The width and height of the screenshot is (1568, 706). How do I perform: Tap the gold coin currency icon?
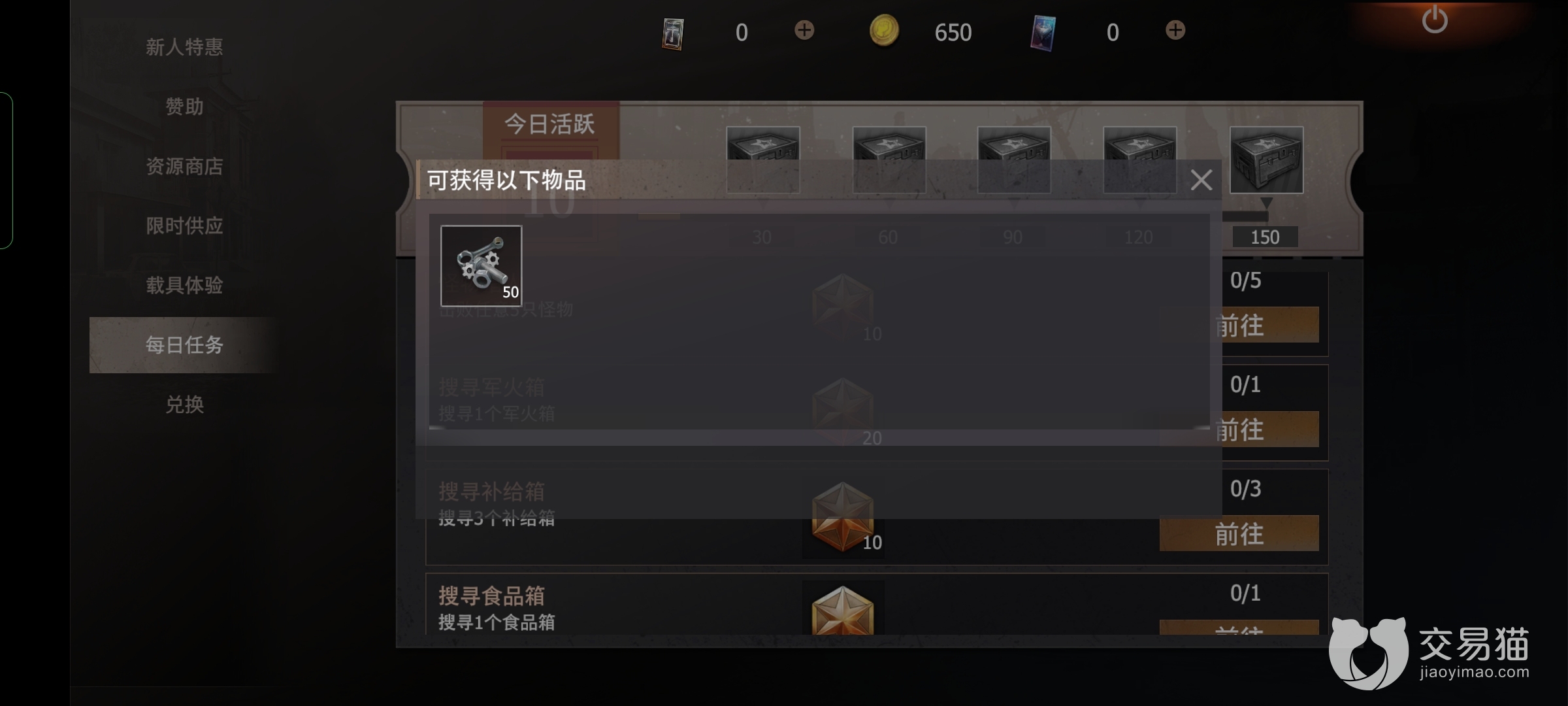click(x=884, y=31)
